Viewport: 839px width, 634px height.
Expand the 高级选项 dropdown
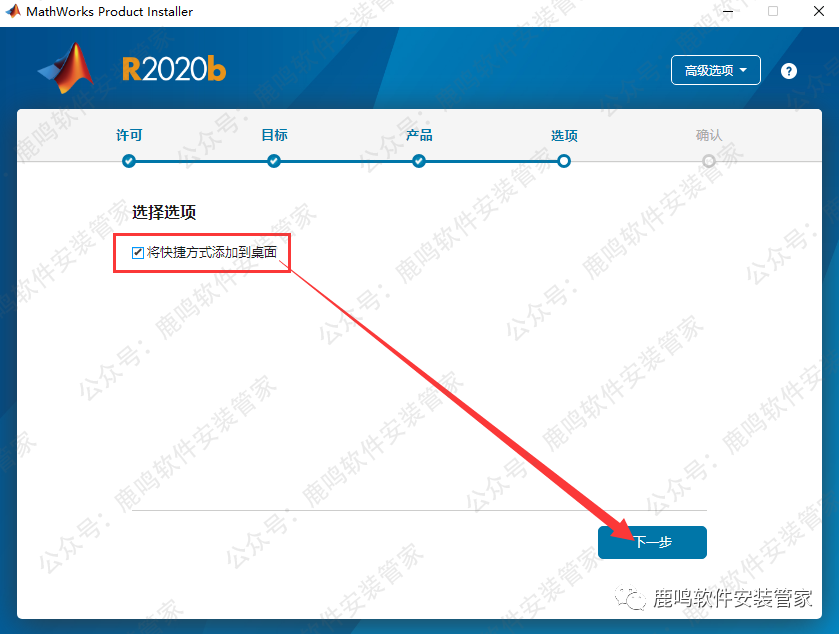click(x=715, y=70)
